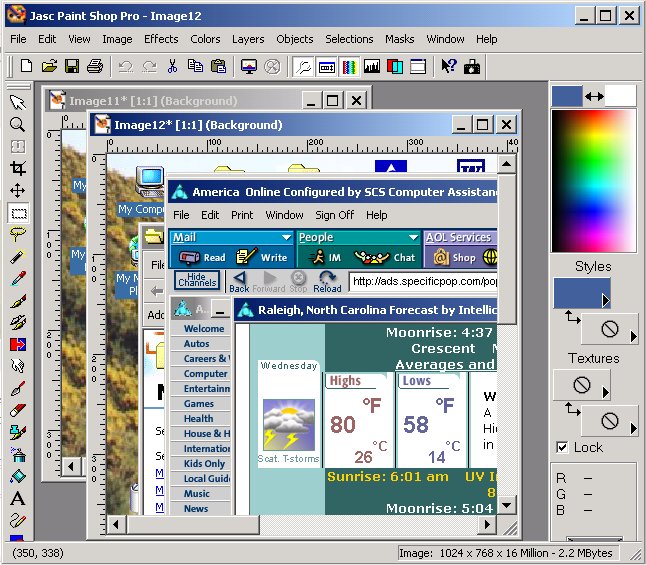The image size is (646, 565).
Task: Select the Crop tool
Action: click(17, 168)
